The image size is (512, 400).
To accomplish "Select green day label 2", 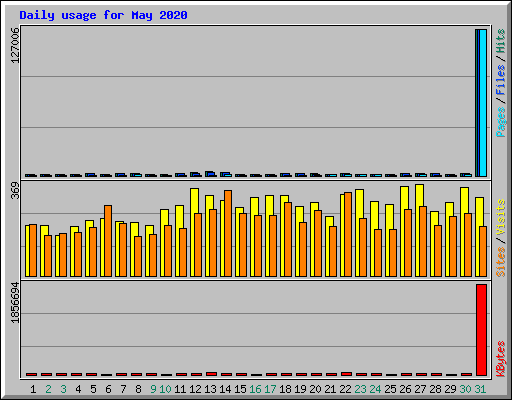I will 48,389.
